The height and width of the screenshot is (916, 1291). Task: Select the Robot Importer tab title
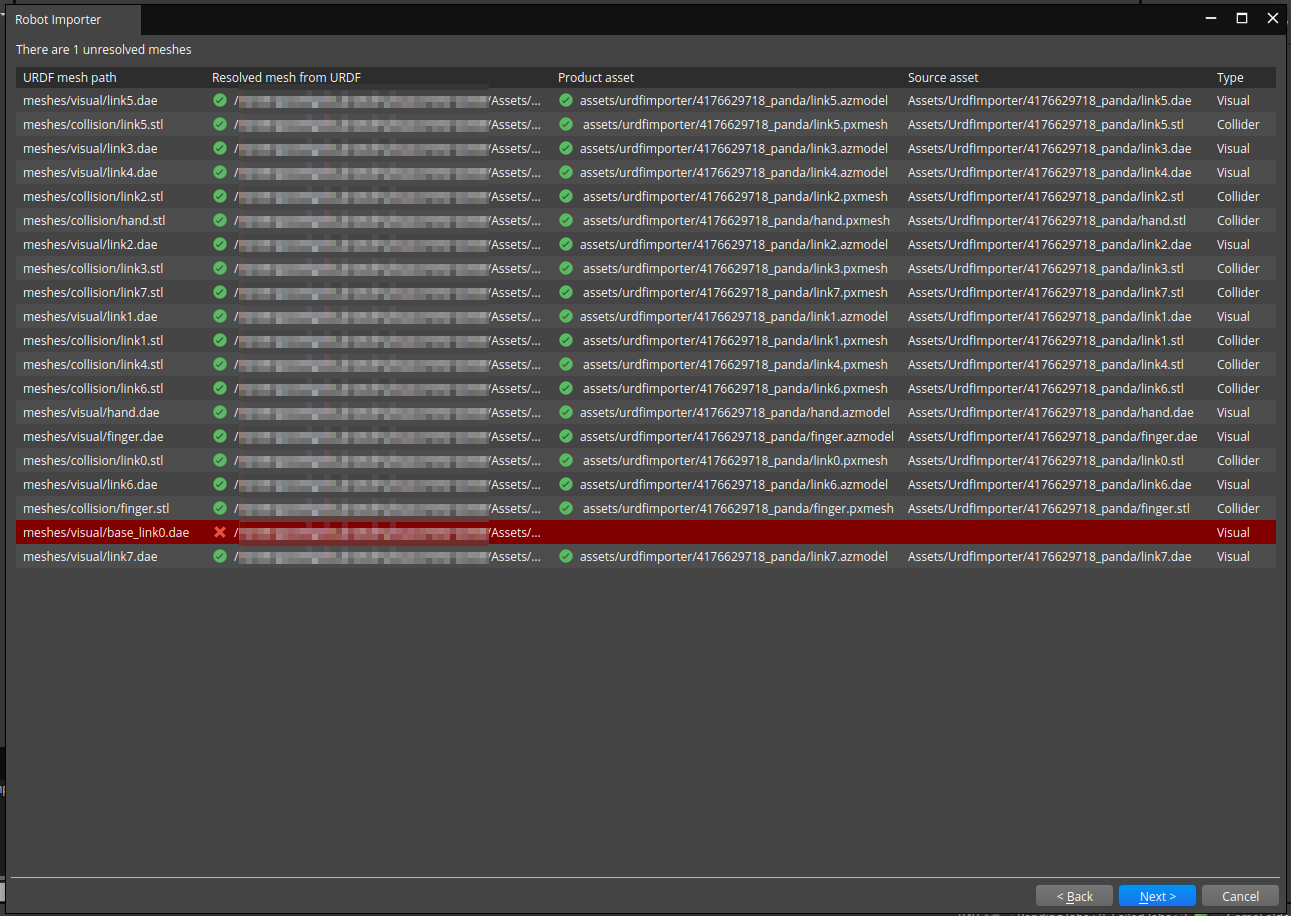(x=58, y=19)
